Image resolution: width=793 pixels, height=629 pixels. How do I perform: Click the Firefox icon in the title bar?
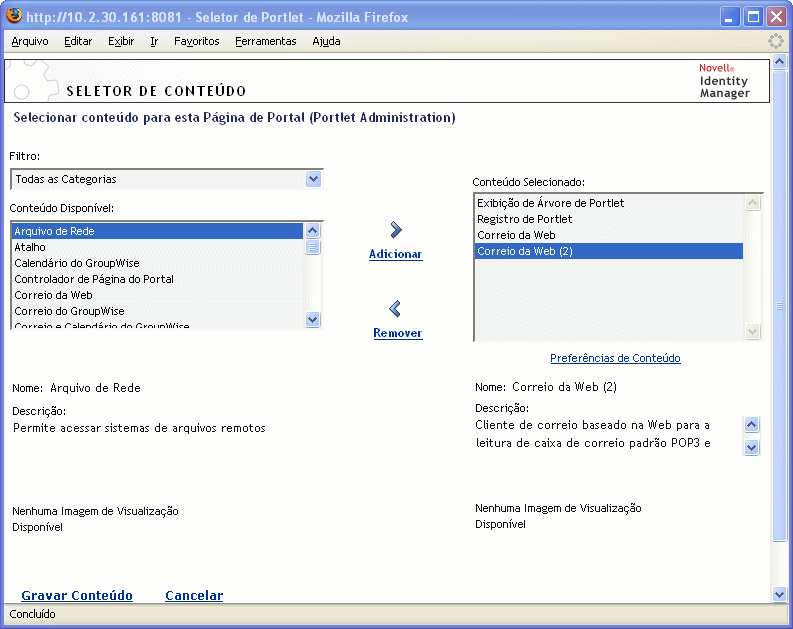(x=14, y=15)
